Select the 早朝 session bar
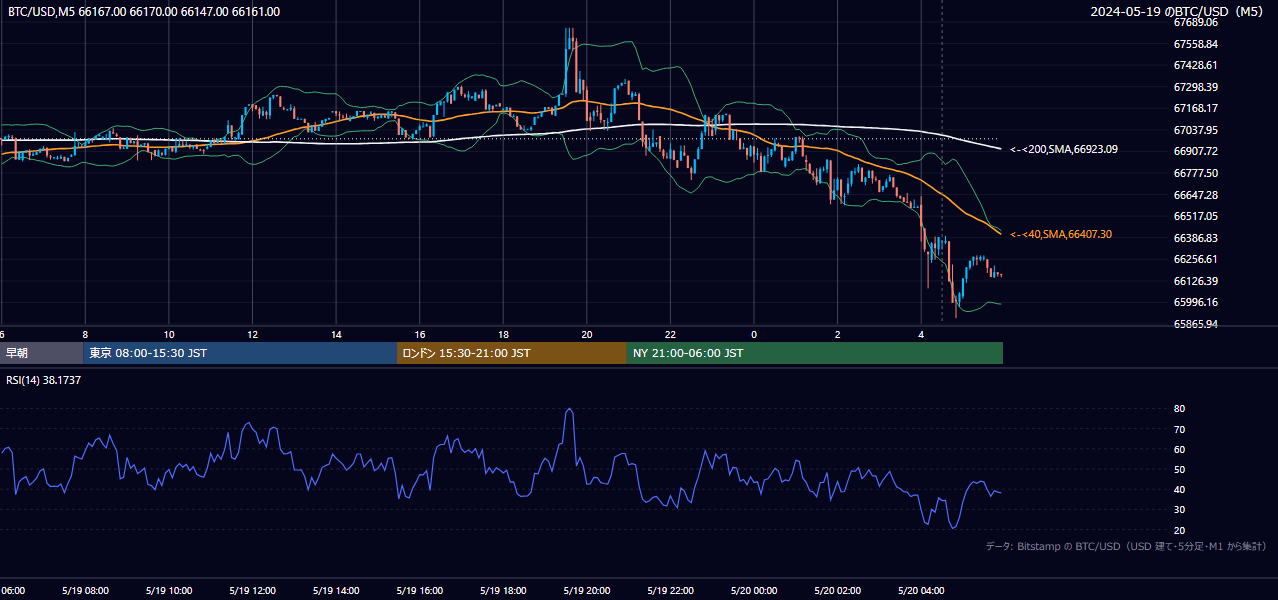Screen dimensions: 1278x600 (x=41, y=353)
